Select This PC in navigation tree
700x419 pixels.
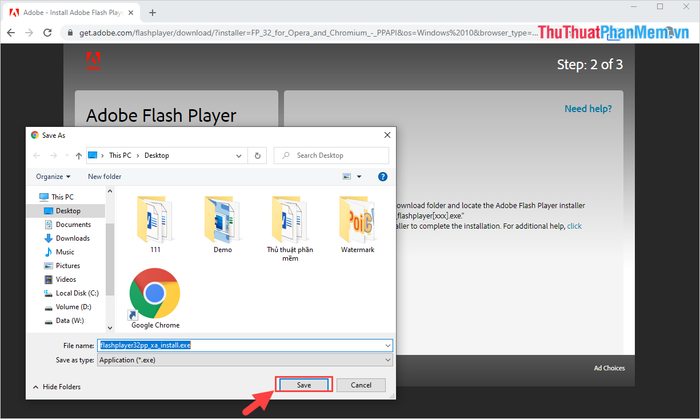(56, 197)
